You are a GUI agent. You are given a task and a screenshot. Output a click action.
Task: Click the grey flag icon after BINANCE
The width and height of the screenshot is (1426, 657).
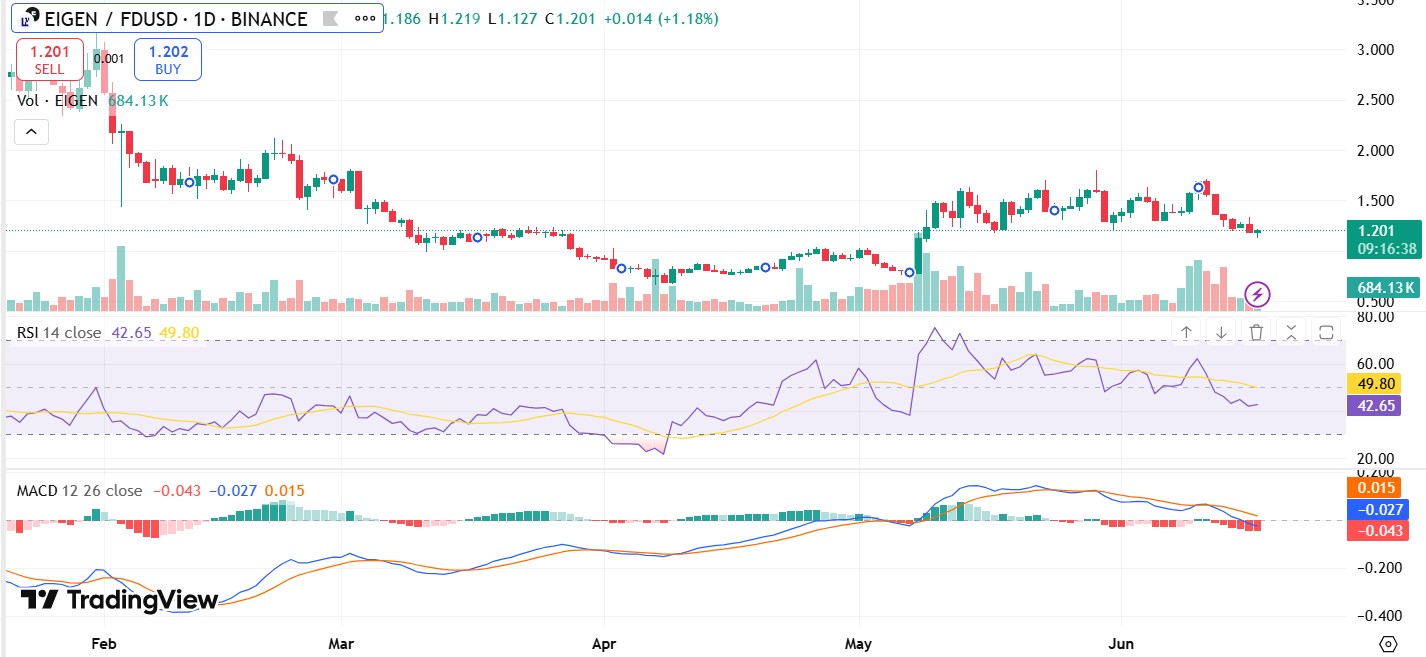pyautogui.click(x=331, y=18)
